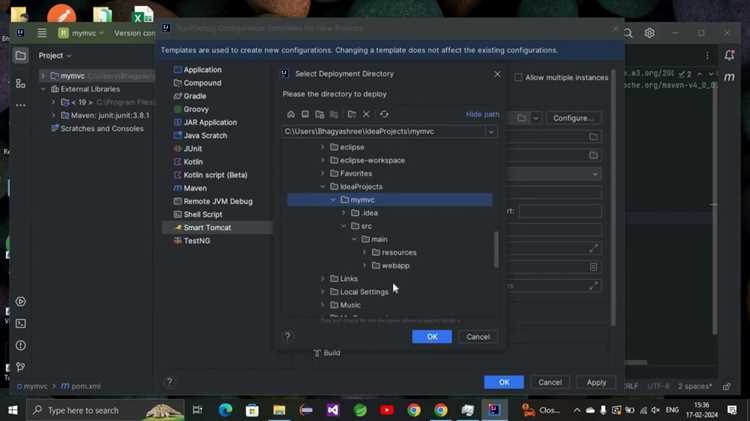750x421 pixels.
Task: Open path history dropdown in directory dialog
Action: pos(491,132)
